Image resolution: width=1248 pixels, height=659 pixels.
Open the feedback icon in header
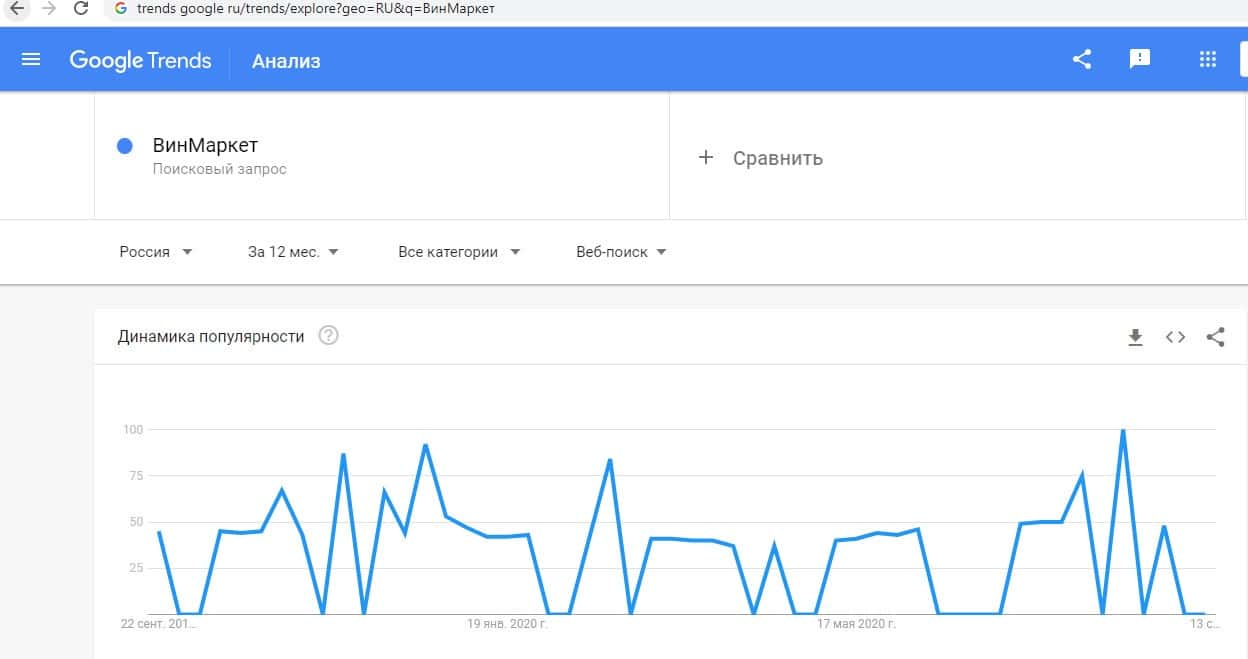tap(1139, 59)
